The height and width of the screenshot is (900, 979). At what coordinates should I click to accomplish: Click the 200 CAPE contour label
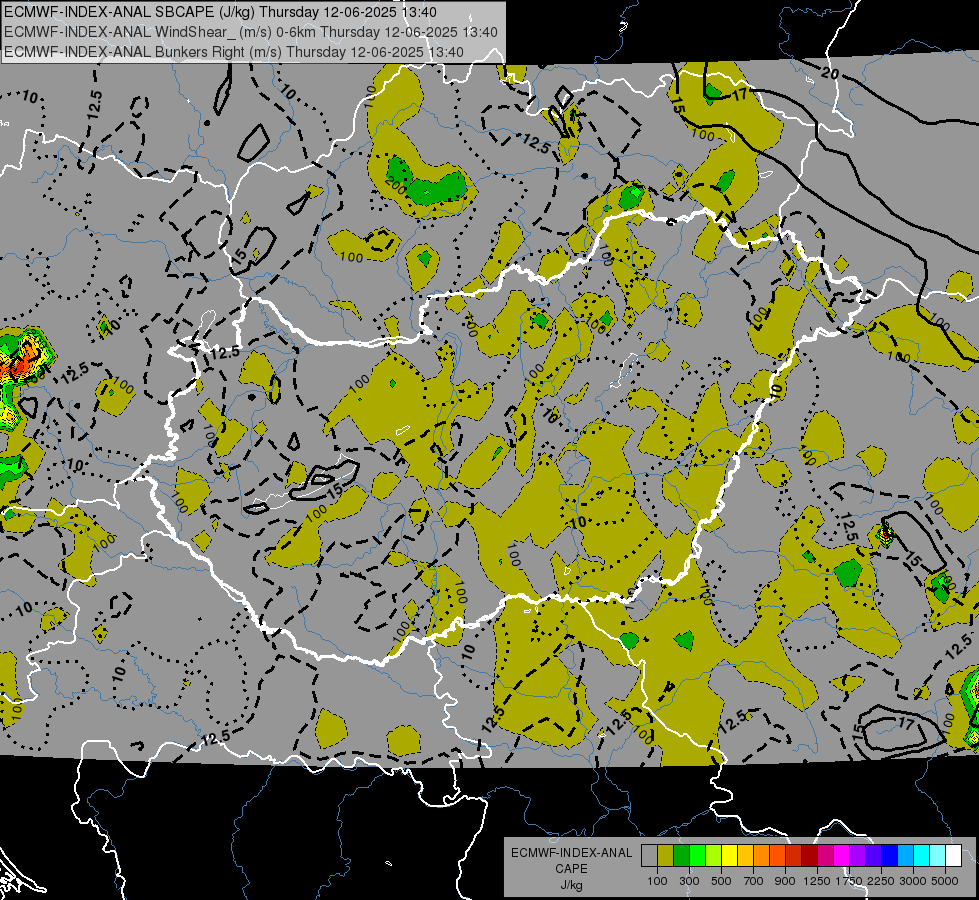[x=395, y=185]
